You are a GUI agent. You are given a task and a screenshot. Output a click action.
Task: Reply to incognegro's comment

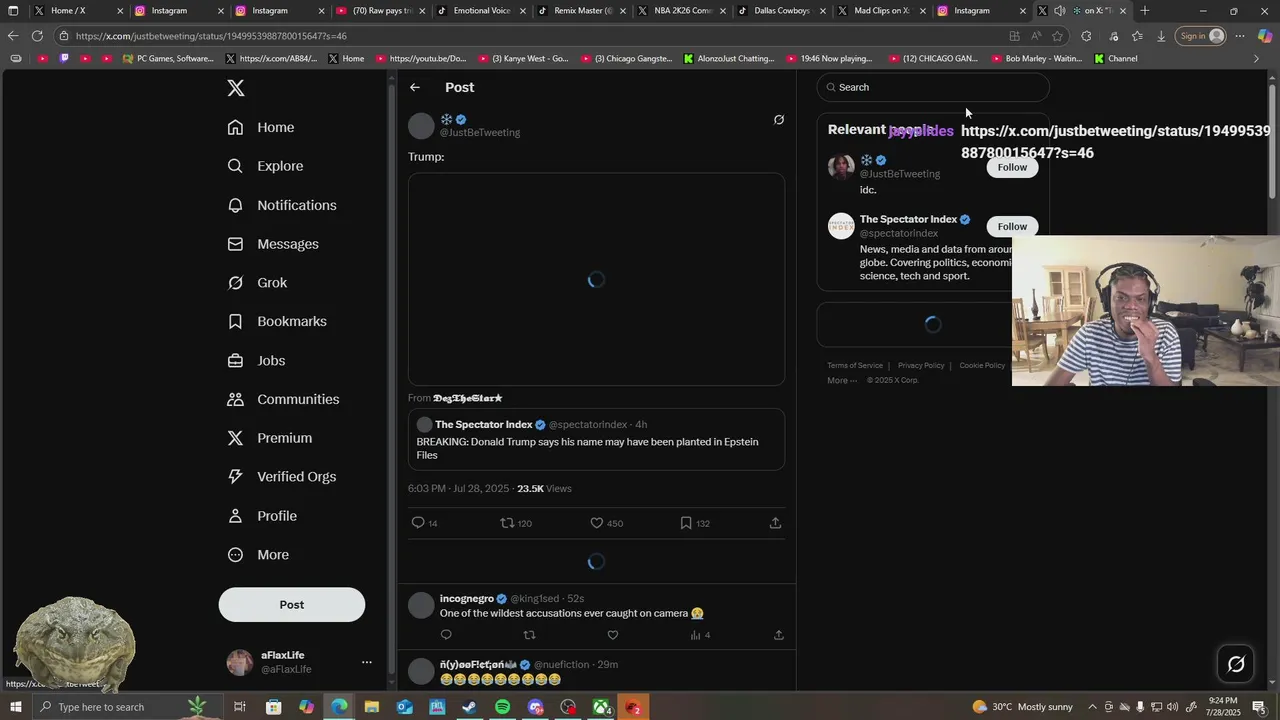pos(446,635)
